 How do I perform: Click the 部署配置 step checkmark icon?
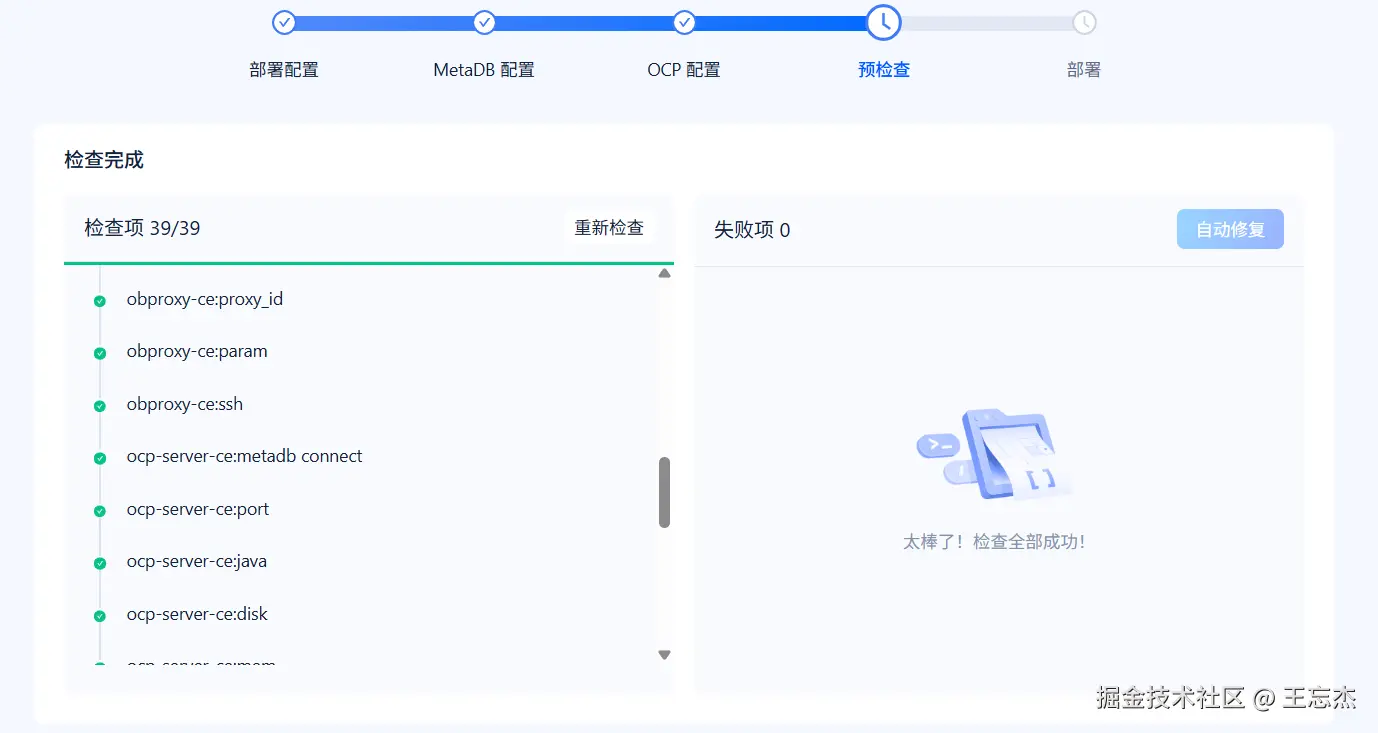(x=284, y=22)
